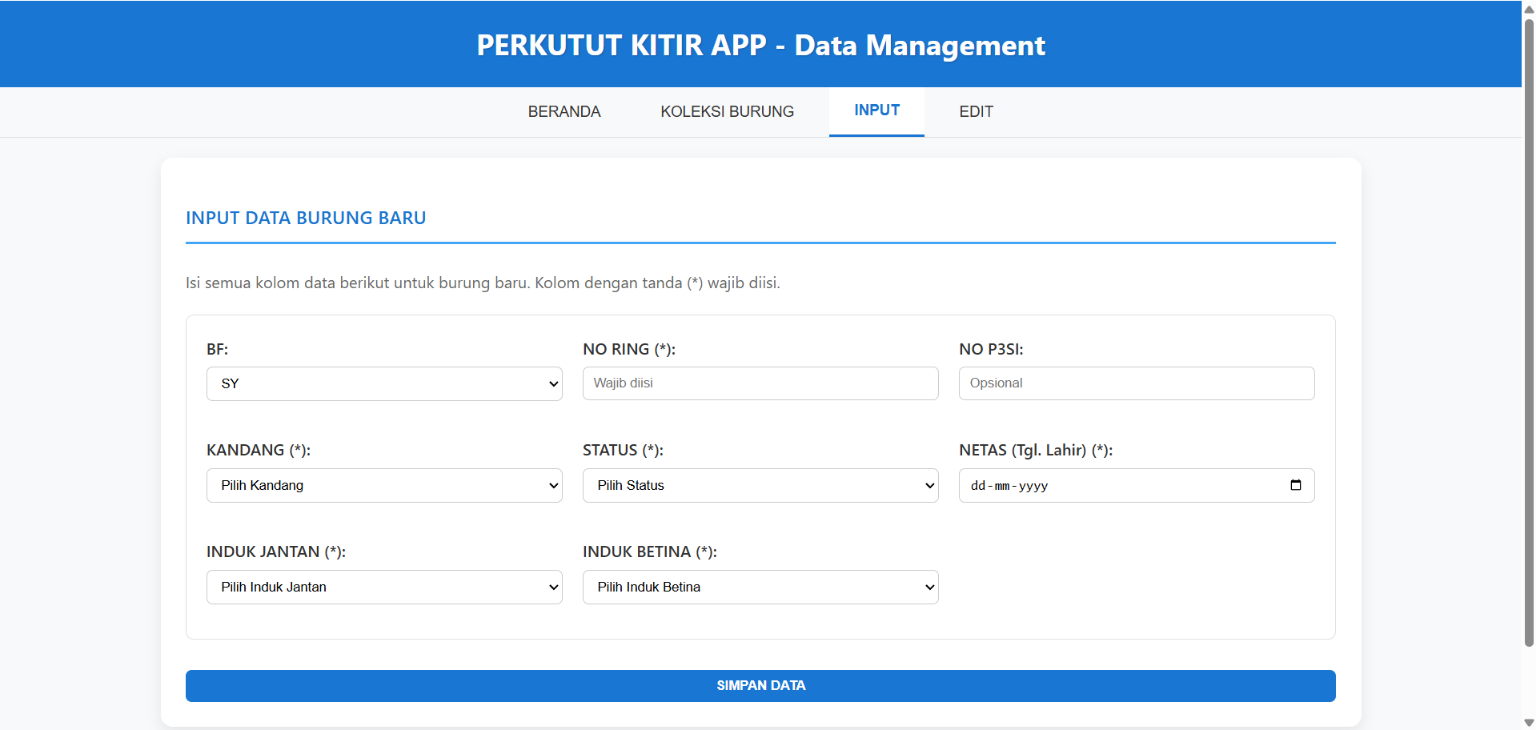Open the Pilih Status dropdown
Viewport: 1536px width, 730px height.
click(760, 486)
